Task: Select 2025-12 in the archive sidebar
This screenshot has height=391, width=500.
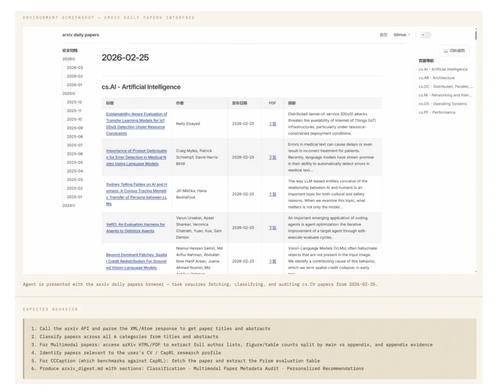Action: [x=74, y=102]
